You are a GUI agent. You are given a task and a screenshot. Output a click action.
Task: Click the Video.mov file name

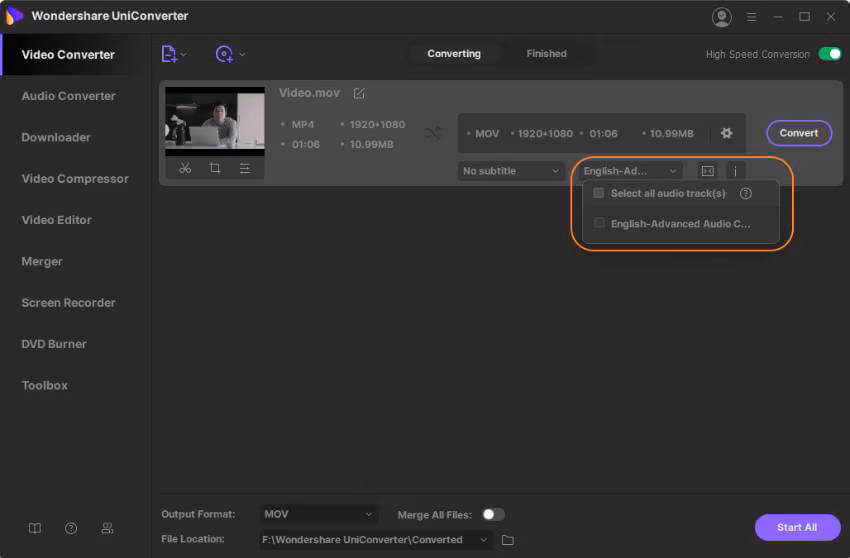pyautogui.click(x=310, y=93)
